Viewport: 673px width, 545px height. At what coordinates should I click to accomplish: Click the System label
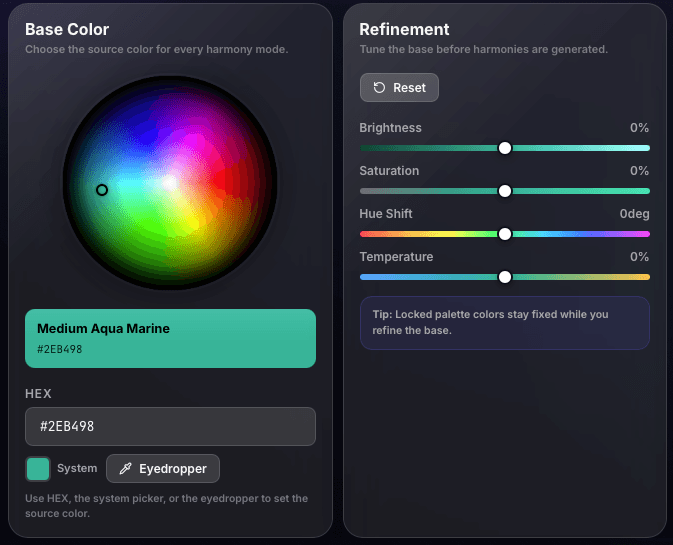(x=77, y=468)
